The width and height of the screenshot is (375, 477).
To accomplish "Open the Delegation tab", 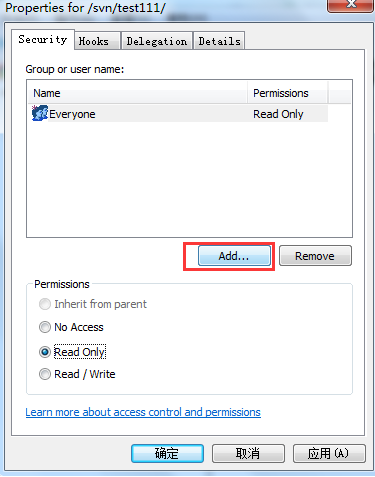I will [157, 41].
